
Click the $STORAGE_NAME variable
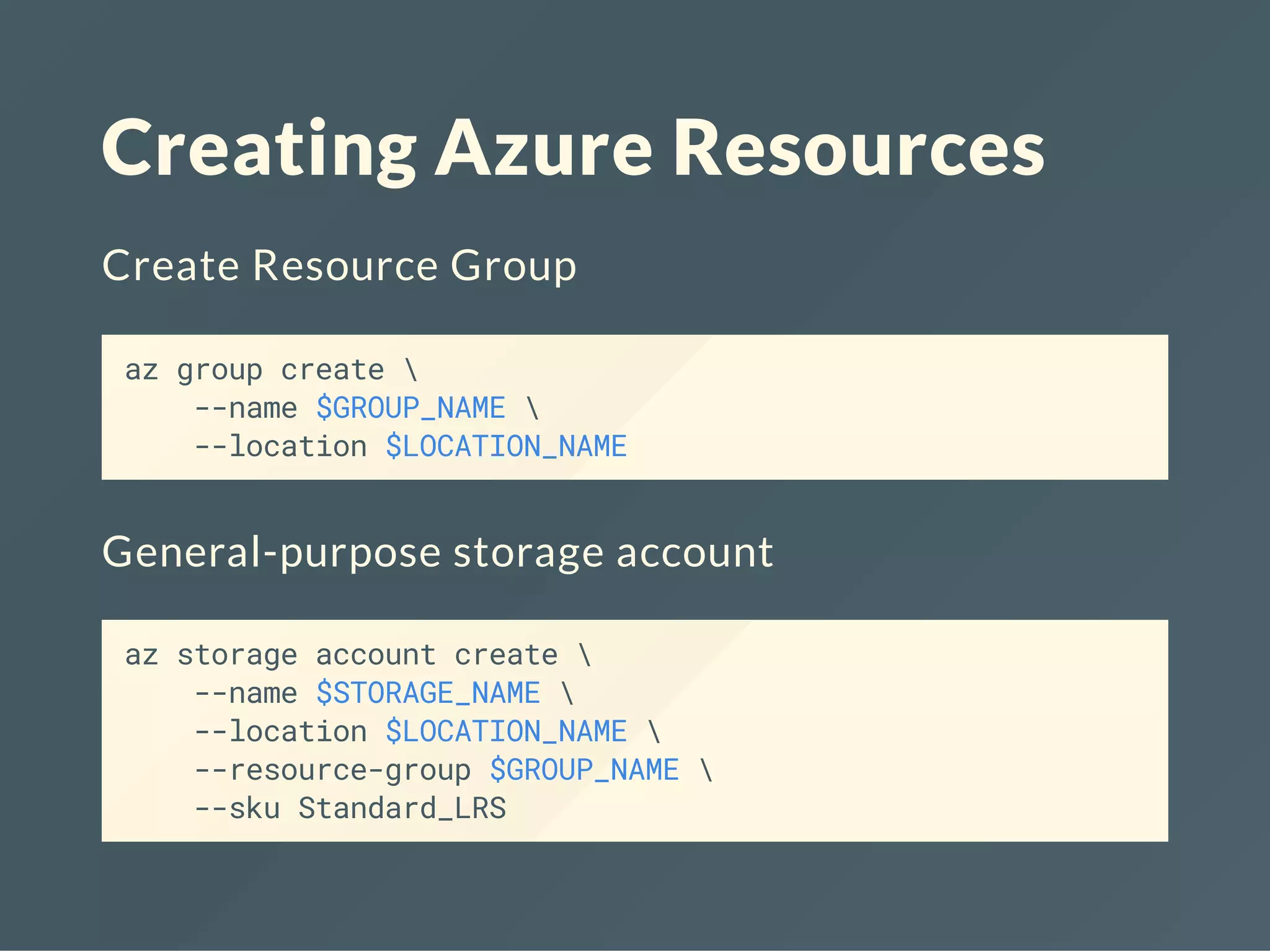coord(428,693)
